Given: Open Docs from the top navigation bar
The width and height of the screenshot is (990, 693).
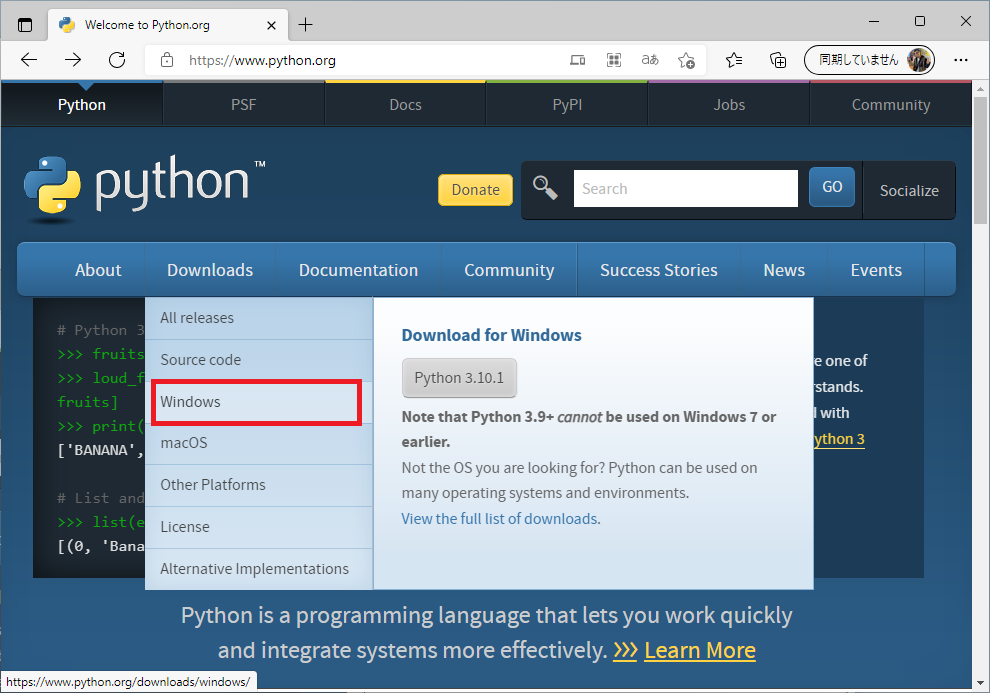Looking at the screenshot, I should pos(404,104).
